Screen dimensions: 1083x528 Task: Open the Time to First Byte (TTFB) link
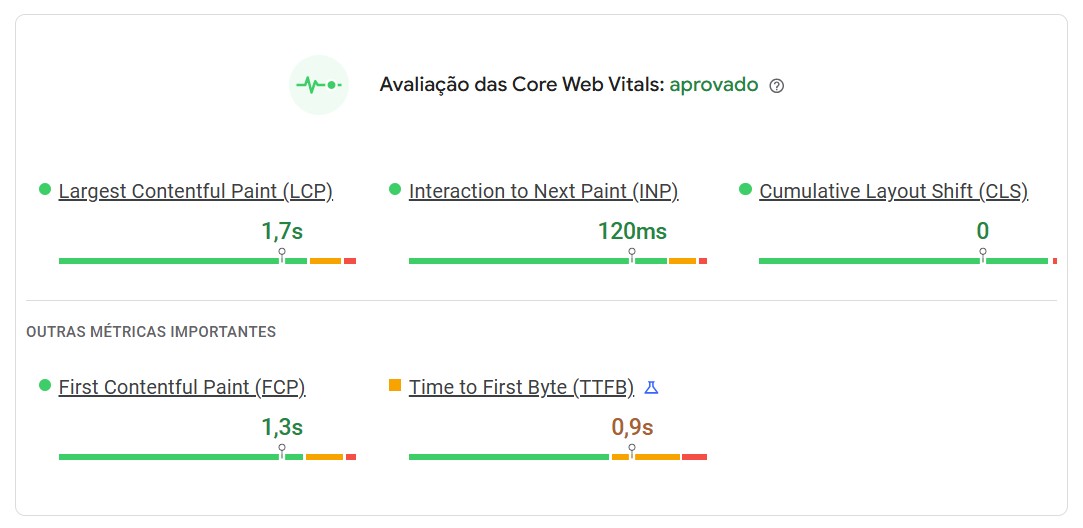pos(521,387)
